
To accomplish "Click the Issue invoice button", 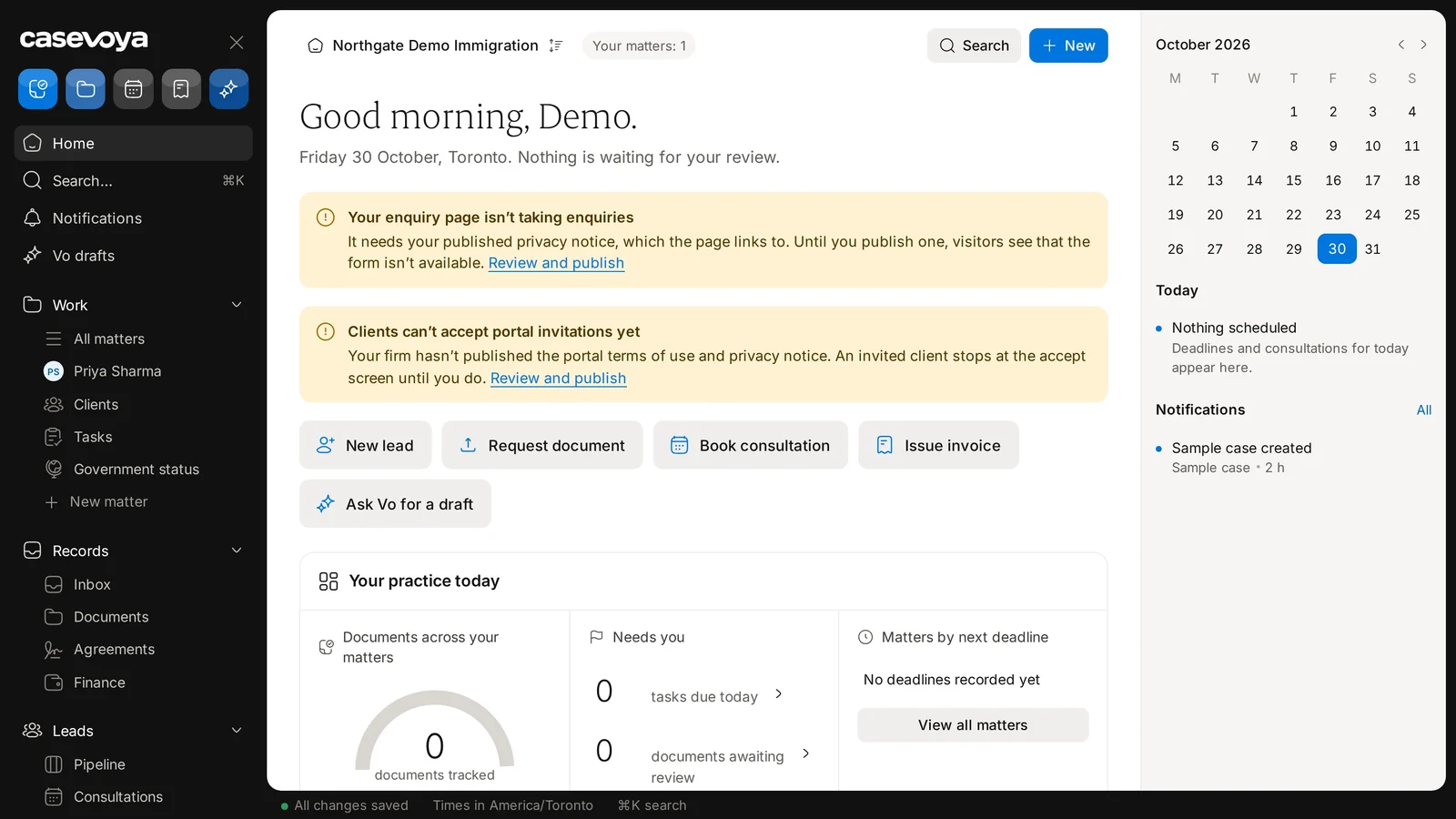I will 938,445.
